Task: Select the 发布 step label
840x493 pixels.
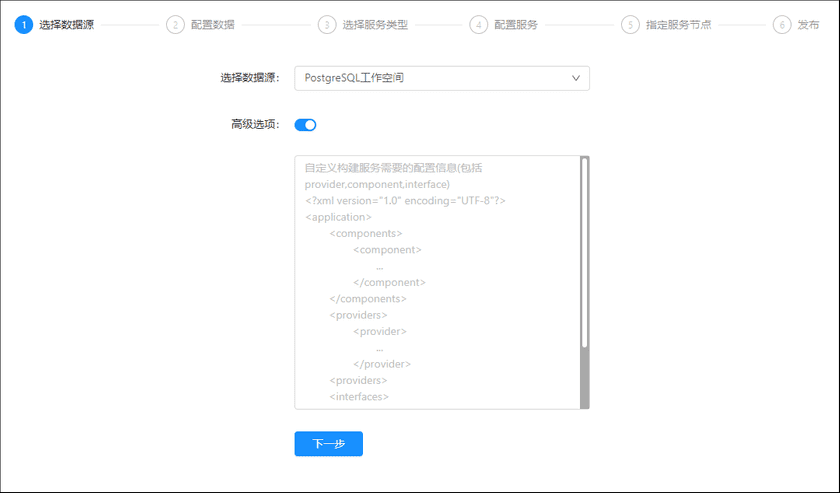Action: (808, 25)
